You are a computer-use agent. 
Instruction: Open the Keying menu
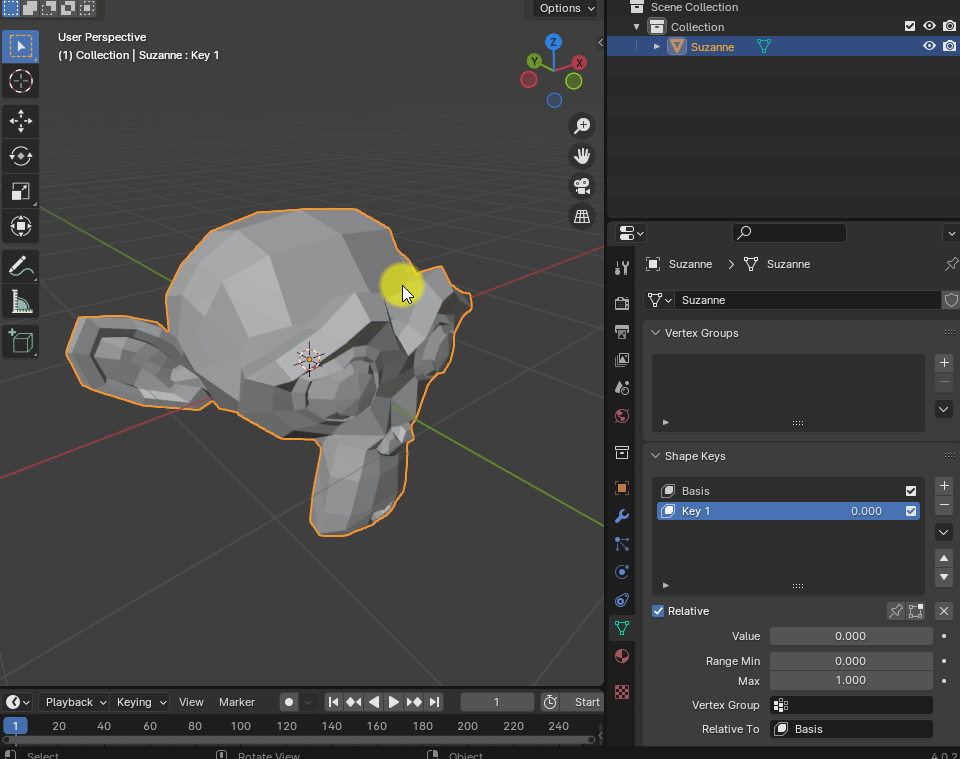141,702
